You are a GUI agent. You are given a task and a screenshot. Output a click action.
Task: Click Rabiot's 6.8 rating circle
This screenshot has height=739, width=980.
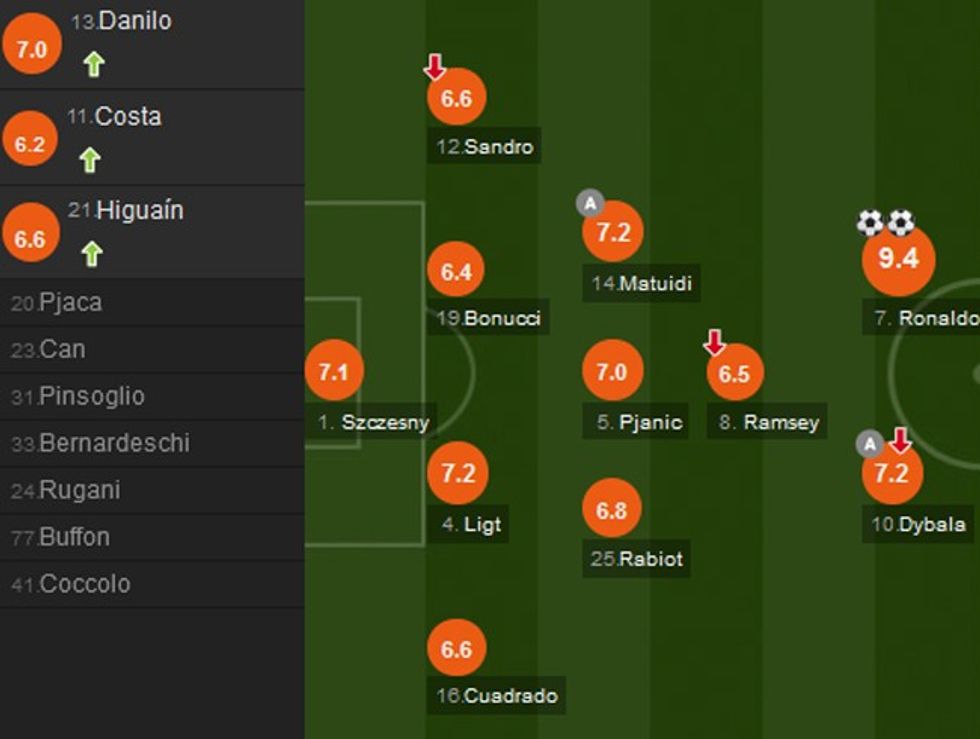612,509
